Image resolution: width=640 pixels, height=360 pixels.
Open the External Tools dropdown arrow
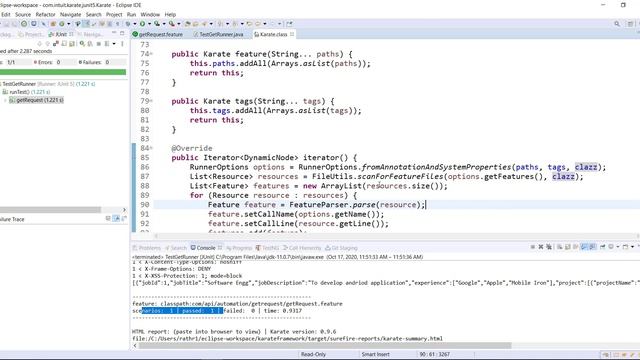tap(179, 24)
